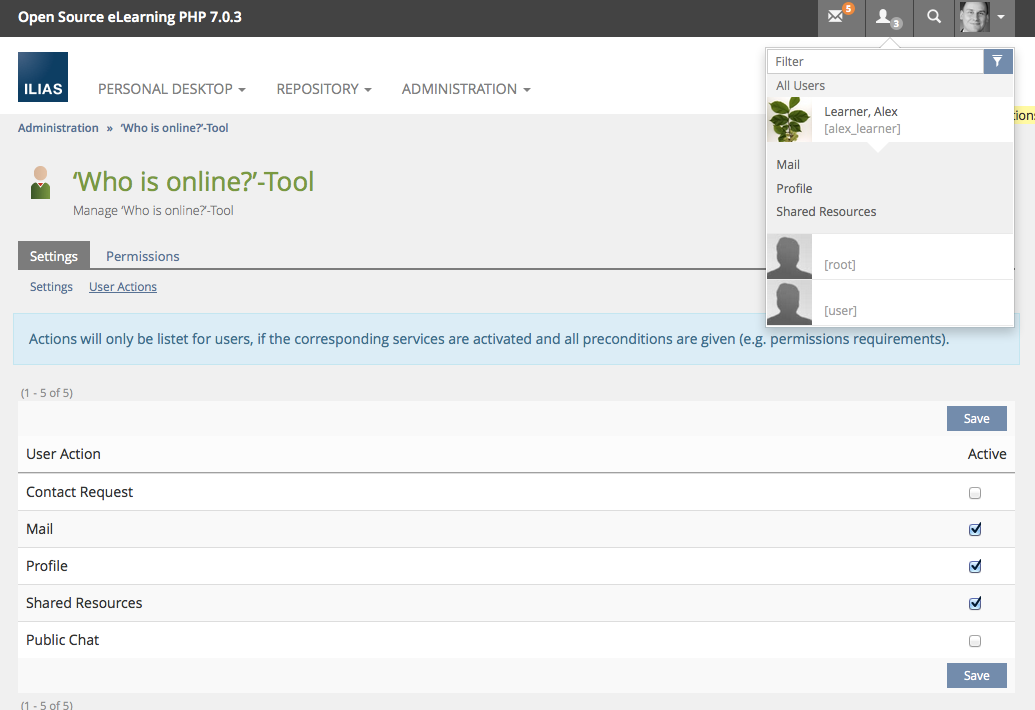The height and width of the screenshot is (710, 1035).
Task: Click Alex Learner's plant avatar
Action: [x=789, y=120]
